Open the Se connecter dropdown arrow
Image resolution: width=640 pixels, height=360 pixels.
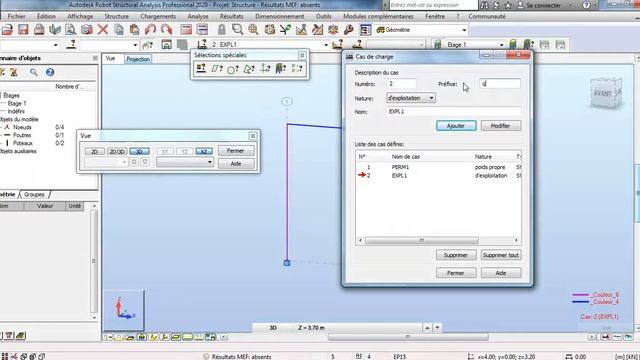[570, 5]
